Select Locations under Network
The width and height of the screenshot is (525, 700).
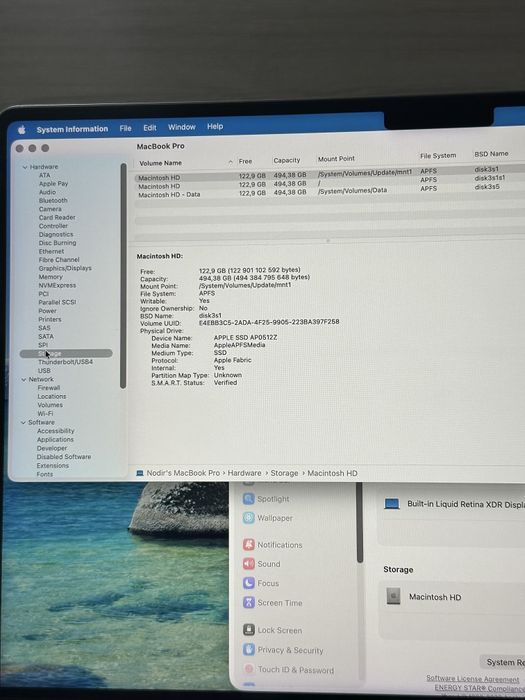click(52, 396)
